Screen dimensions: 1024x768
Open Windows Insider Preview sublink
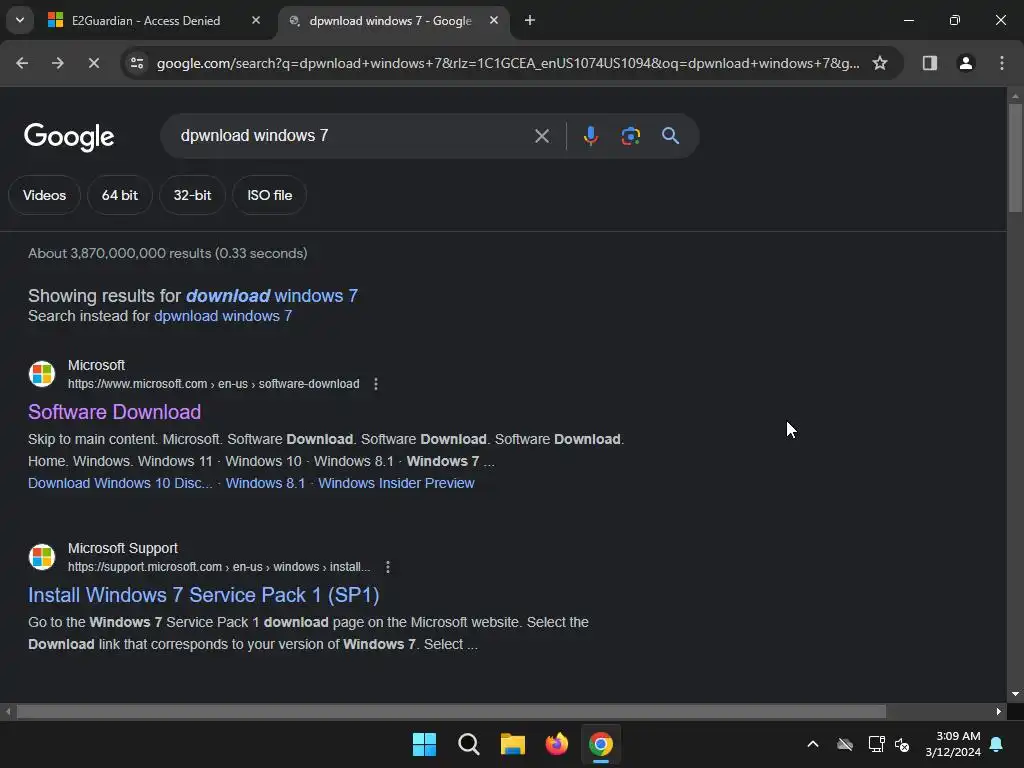point(396,483)
